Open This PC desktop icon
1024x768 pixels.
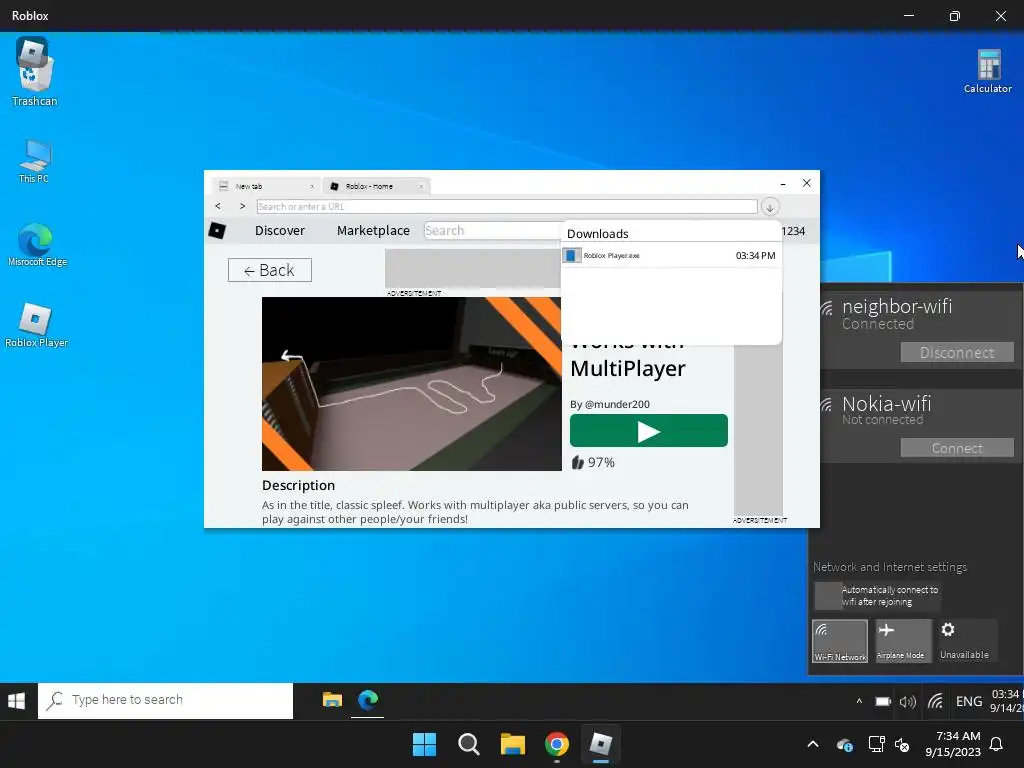pos(34,161)
